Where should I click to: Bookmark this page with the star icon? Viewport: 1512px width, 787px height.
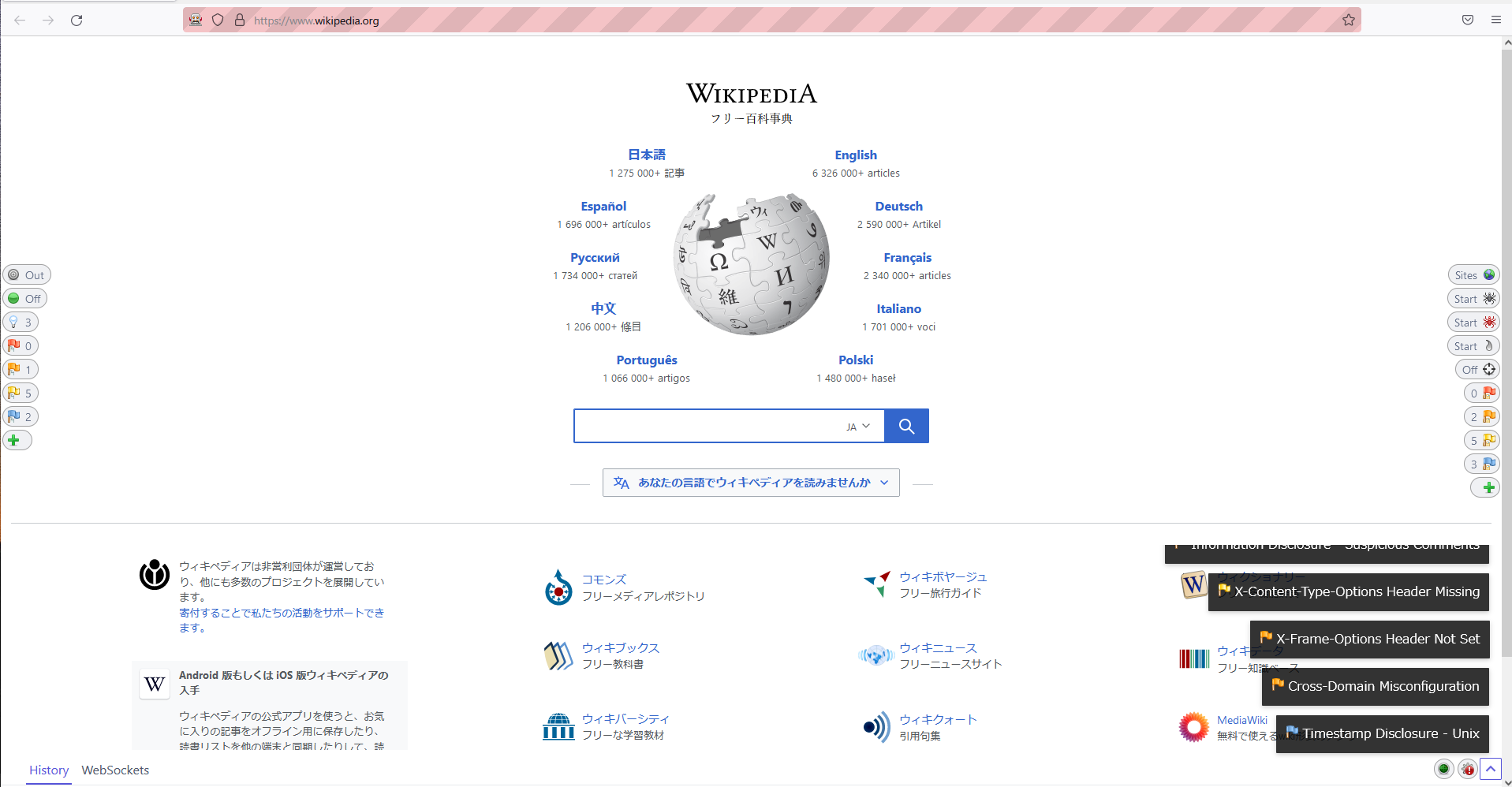(x=1349, y=21)
